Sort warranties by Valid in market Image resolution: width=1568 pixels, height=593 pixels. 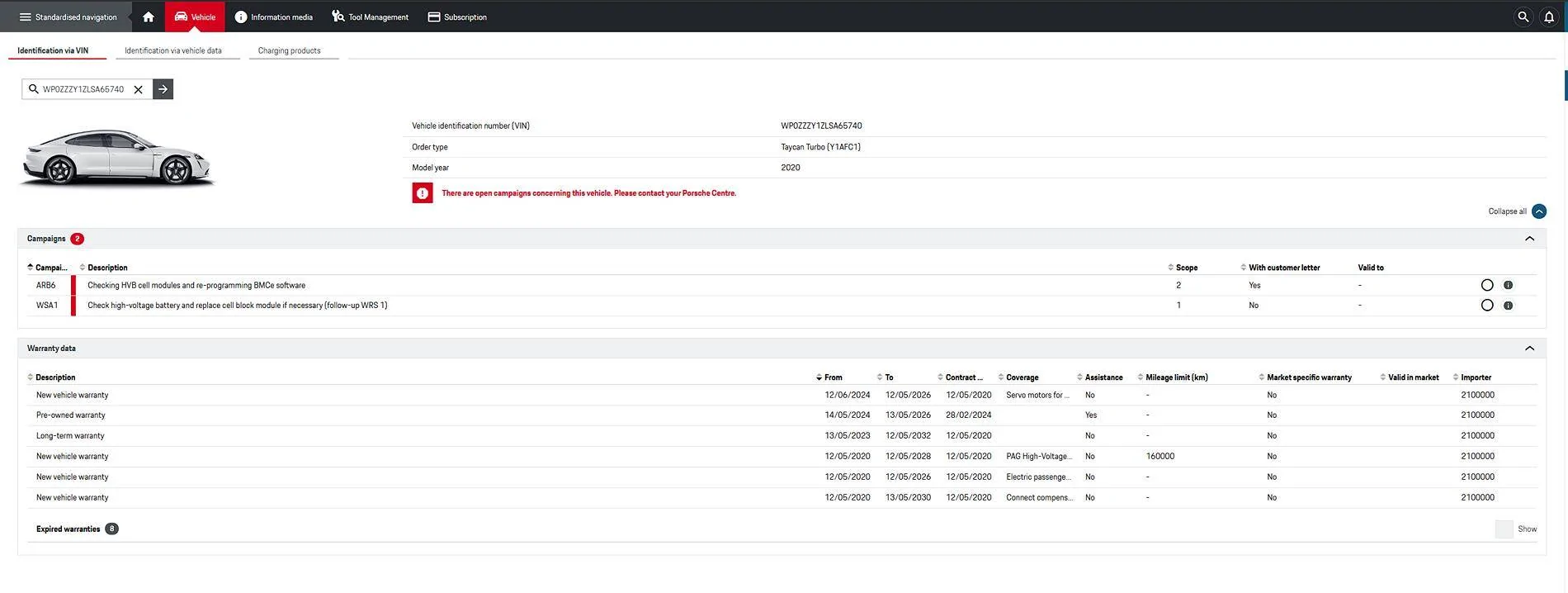coord(1409,377)
